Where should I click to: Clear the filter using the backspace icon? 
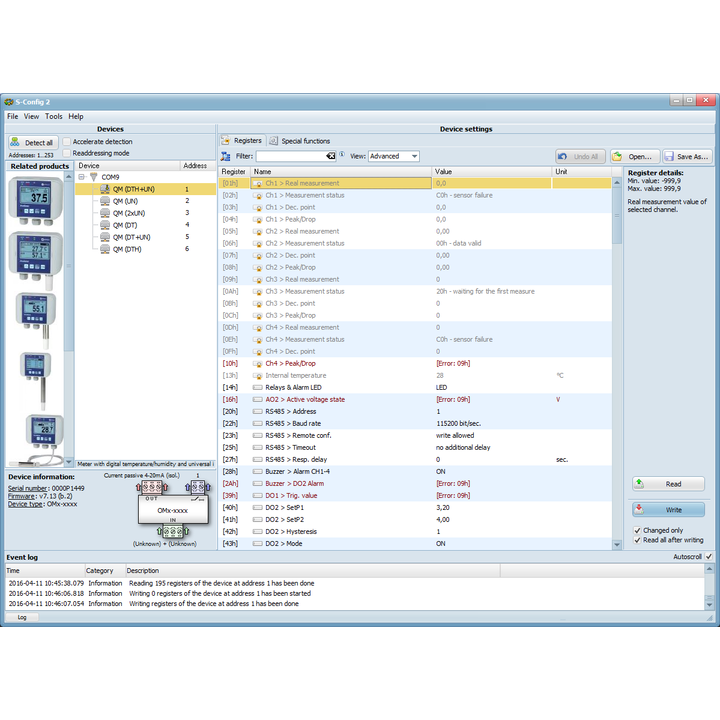(331, 156)
